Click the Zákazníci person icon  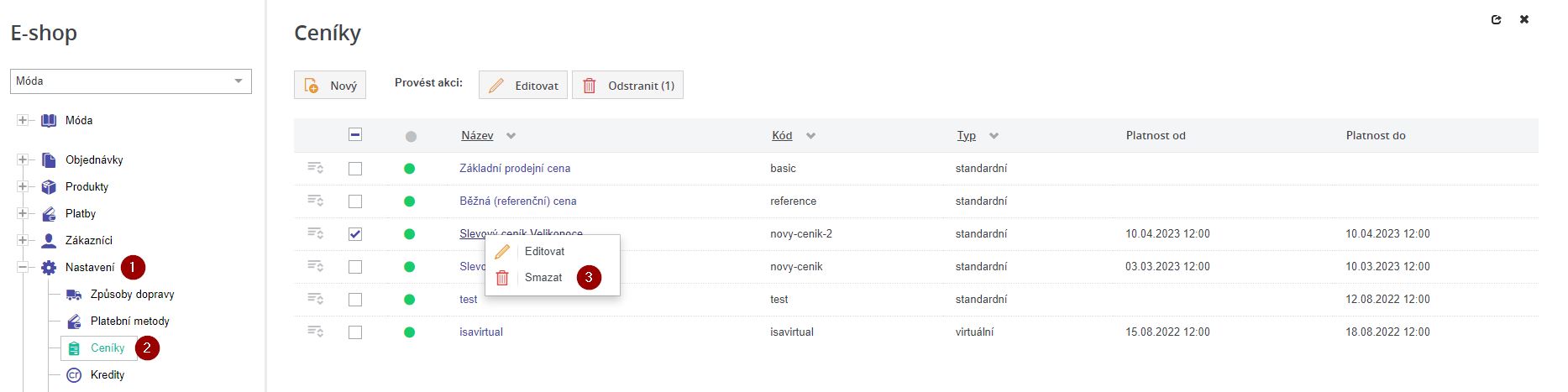(x=49, y=241)
